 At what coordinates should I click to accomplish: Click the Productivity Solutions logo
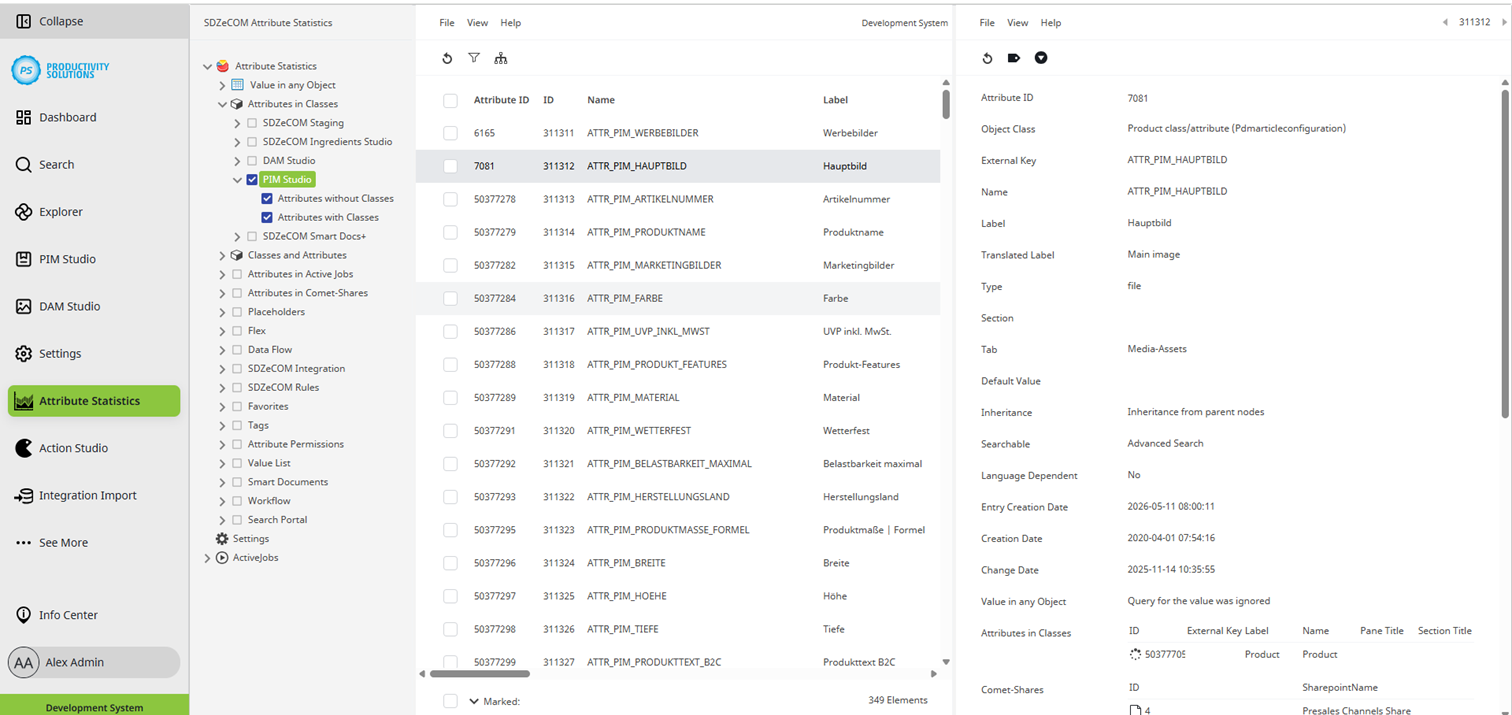[x=60, y=70]
